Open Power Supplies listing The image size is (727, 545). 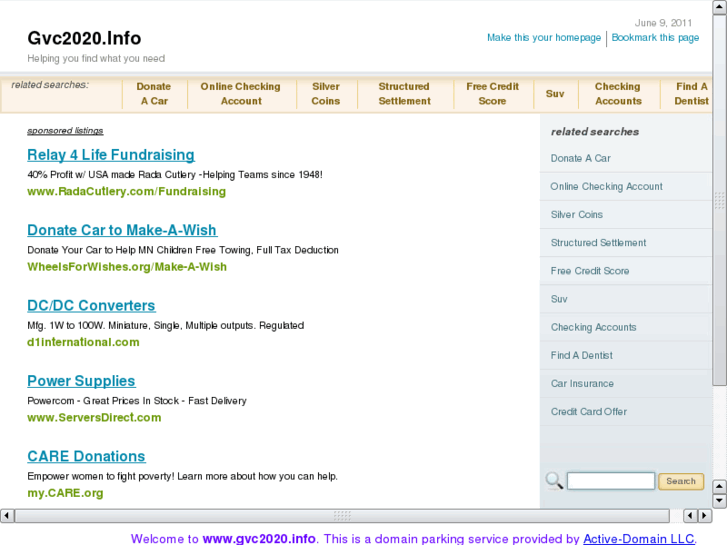click(x=81, y=381)
